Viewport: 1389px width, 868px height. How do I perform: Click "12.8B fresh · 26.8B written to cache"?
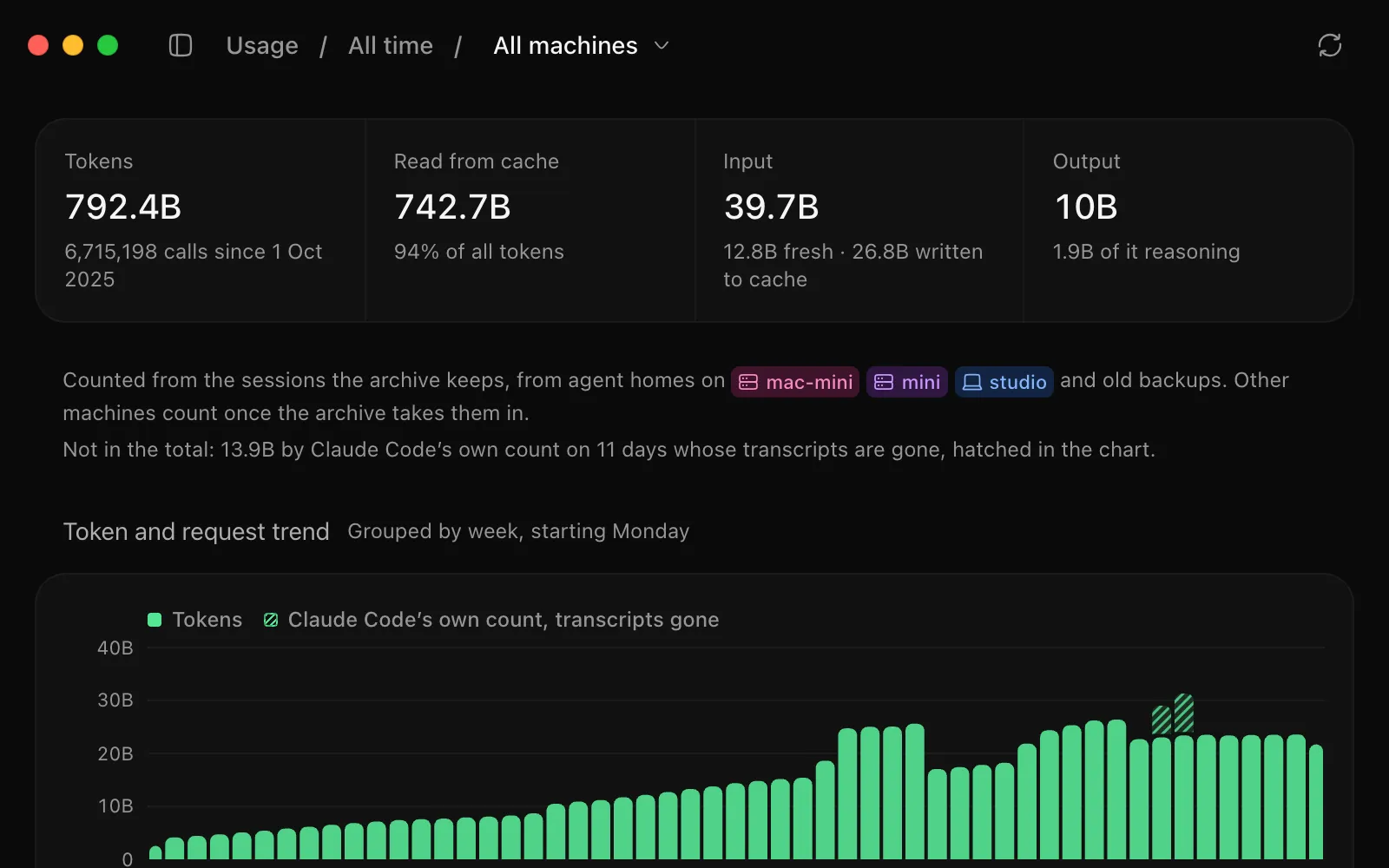tap(853, 266)
